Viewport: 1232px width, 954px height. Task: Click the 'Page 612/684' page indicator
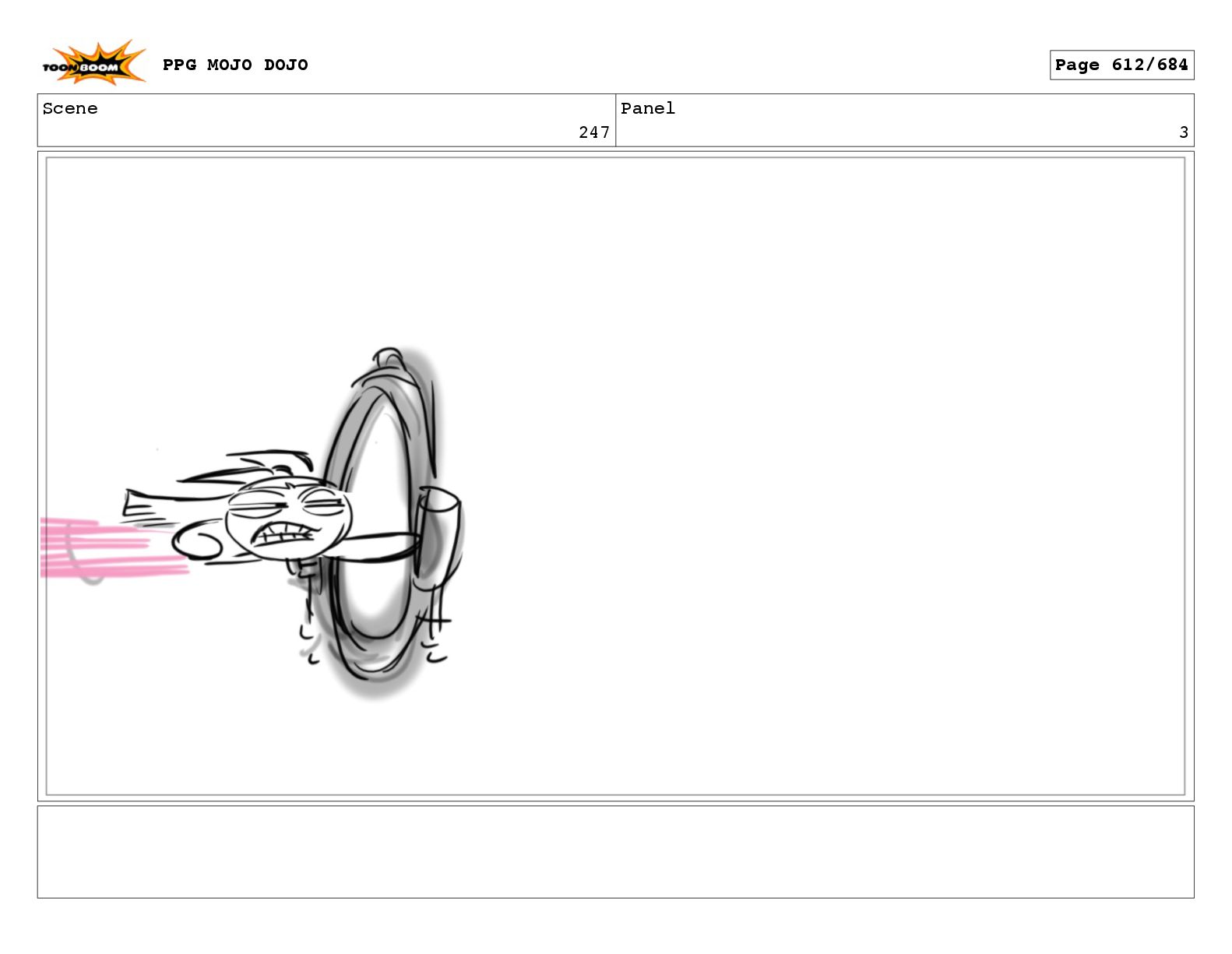(1121, 65)
